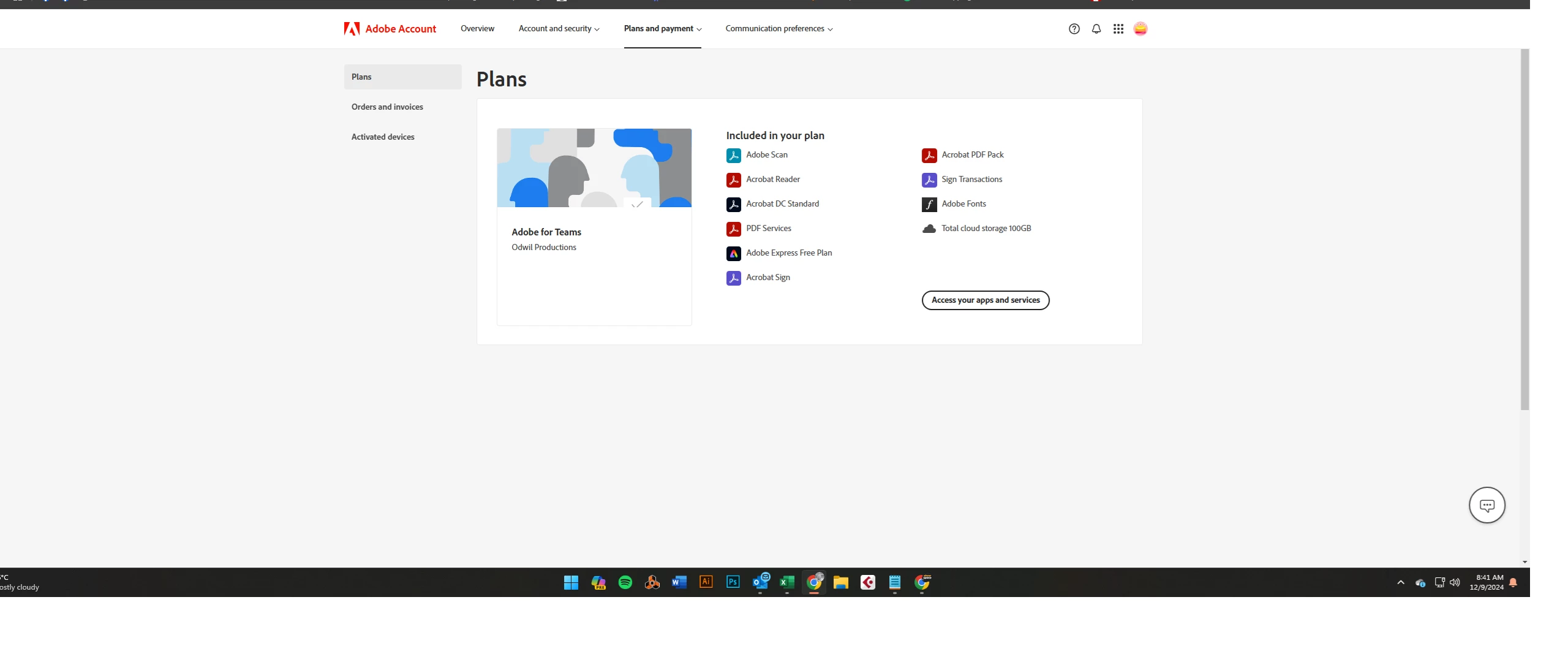Open the chat support bubble icon

click(x=1487, y=505)
